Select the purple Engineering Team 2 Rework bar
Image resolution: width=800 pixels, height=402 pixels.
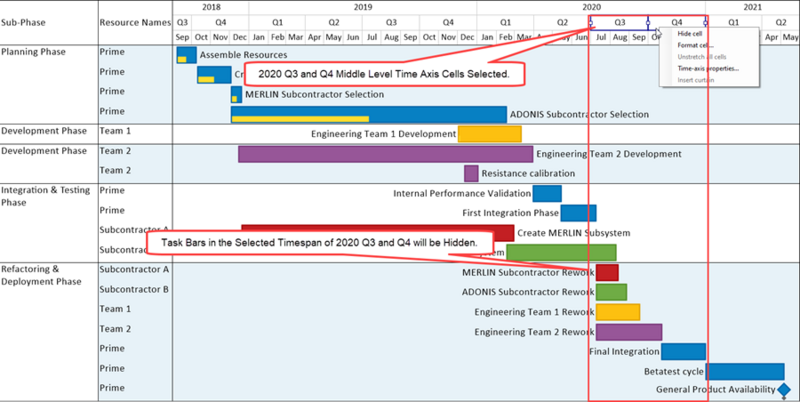(x=629, y=332)
